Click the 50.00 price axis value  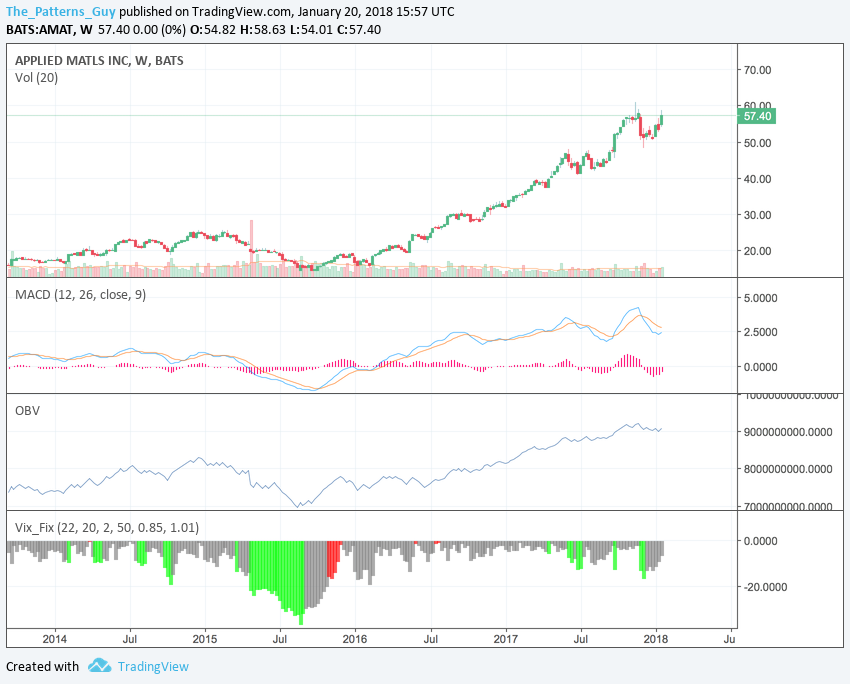tap(757, 143)
